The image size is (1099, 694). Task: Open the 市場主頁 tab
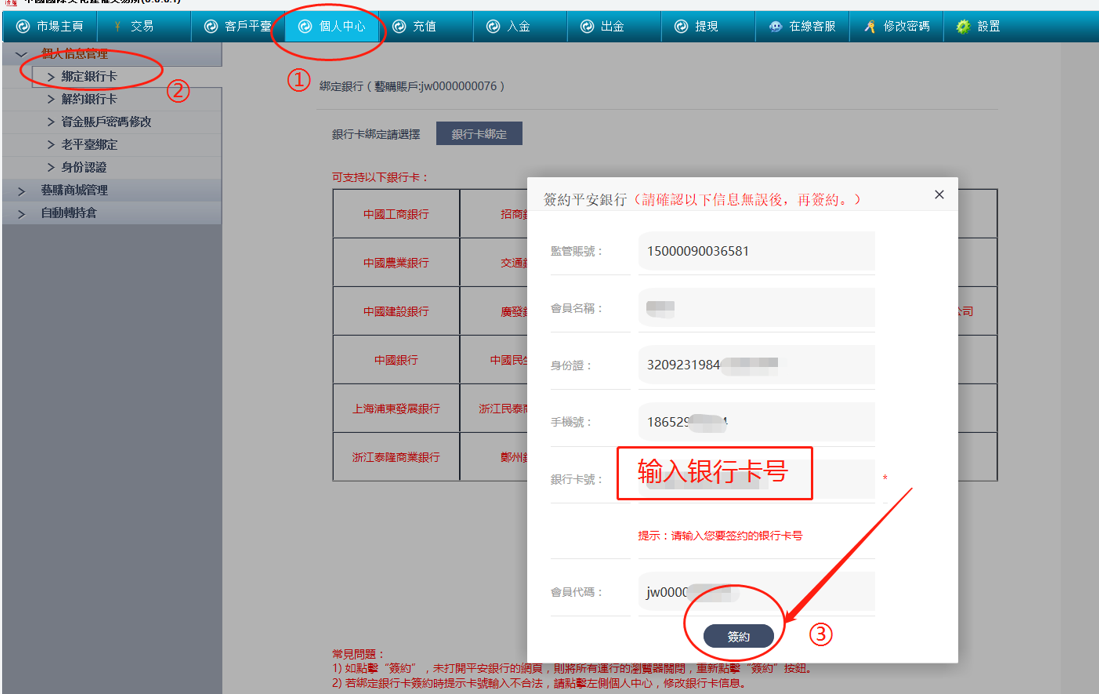point(50,27)
